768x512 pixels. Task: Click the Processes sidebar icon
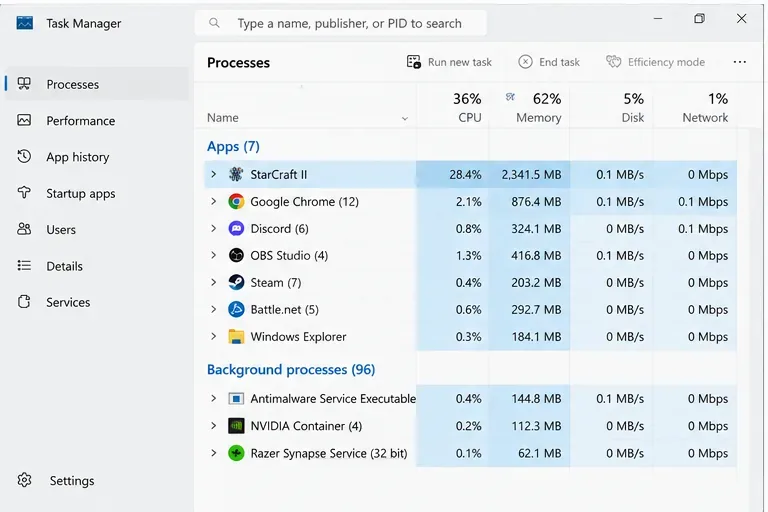(24, 84)
